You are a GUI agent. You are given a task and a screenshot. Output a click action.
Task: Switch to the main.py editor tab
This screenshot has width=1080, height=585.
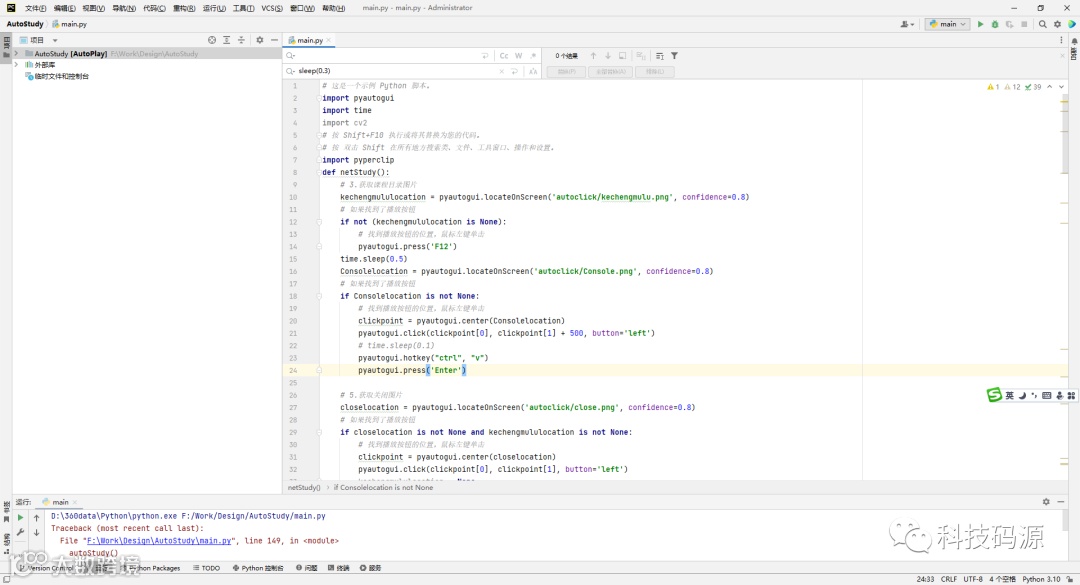click(x=310, y=40)
